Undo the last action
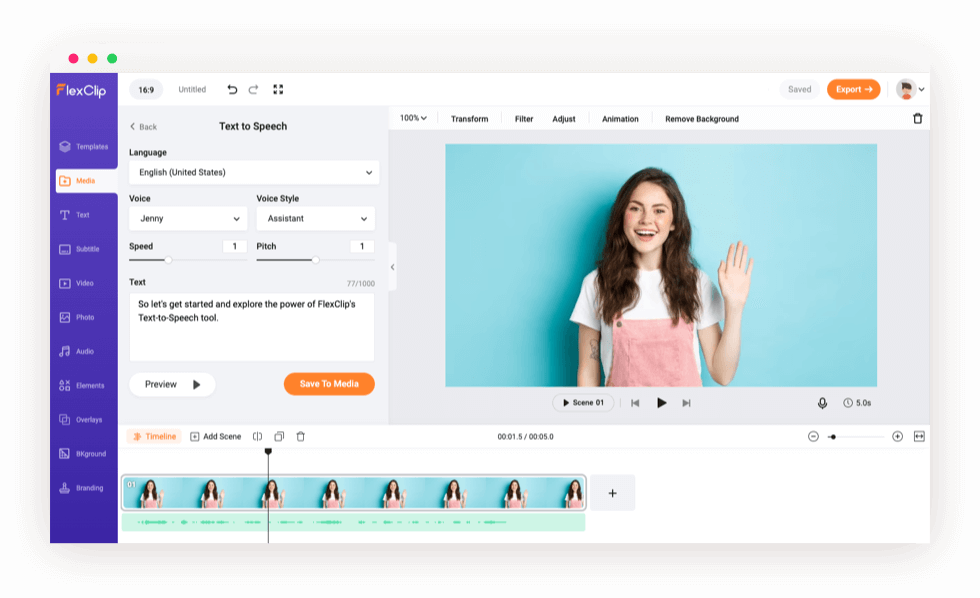 coord(232,89)
